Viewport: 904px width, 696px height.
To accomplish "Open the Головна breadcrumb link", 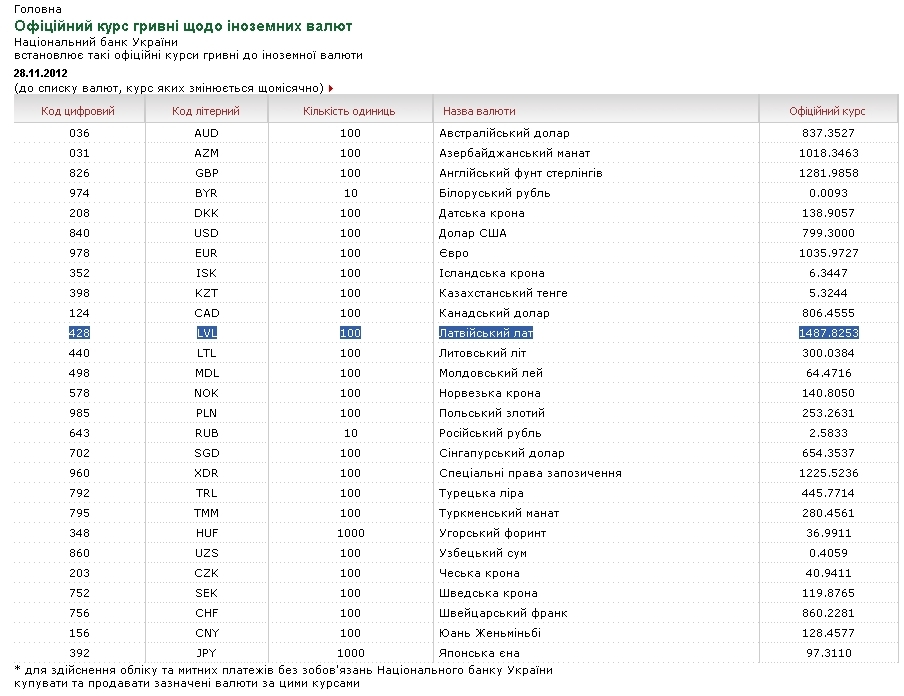I will pyautogui.click(x=37, y=9).
